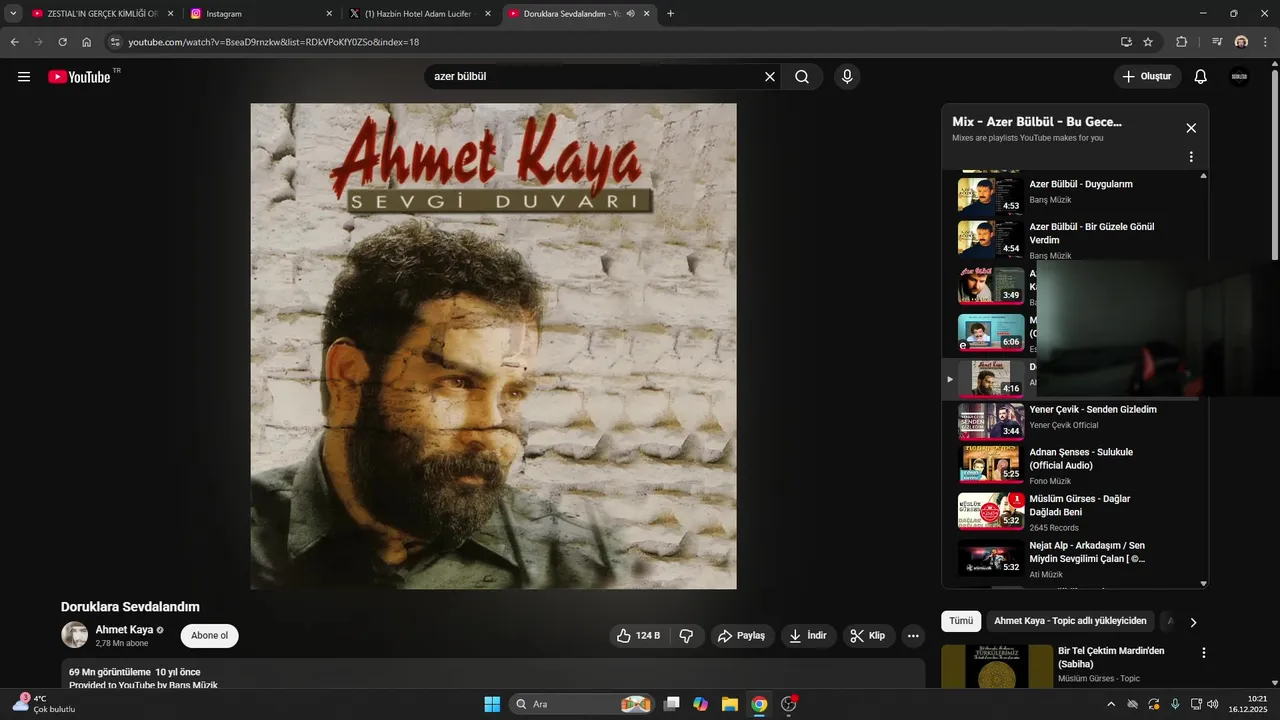Reload the current page
The image size is (1280, 720).
[x=62, y=42]
